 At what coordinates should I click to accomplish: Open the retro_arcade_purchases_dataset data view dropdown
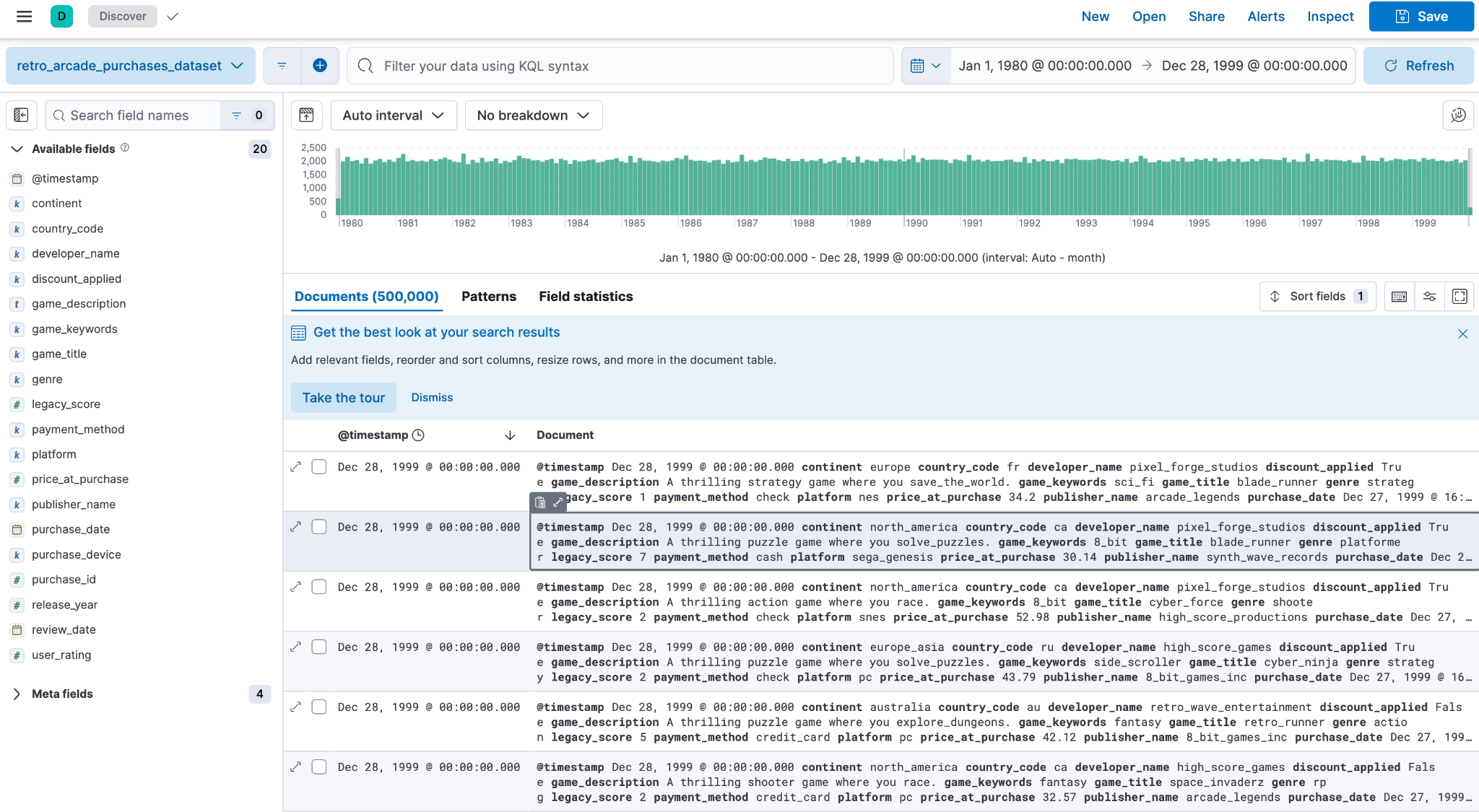pyautogui.click(x=131, y=66)
